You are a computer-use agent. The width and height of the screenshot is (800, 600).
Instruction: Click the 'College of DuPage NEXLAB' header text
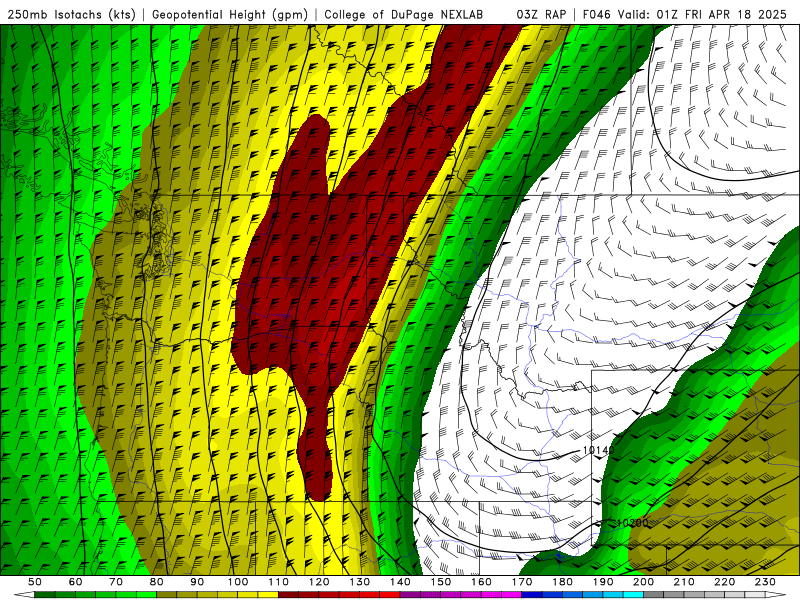404,14
